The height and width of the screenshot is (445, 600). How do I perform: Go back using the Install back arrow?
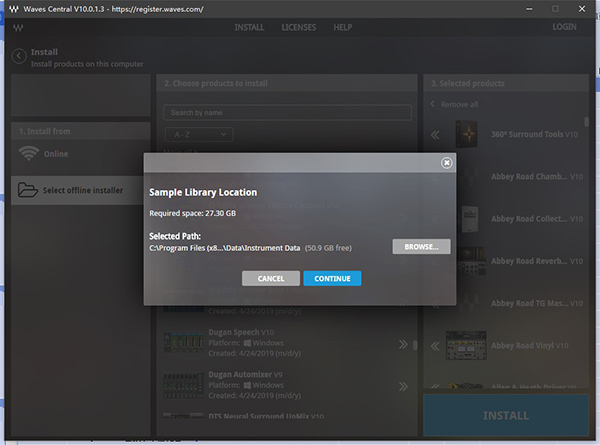pyautogui.click(x=19, y=56)
